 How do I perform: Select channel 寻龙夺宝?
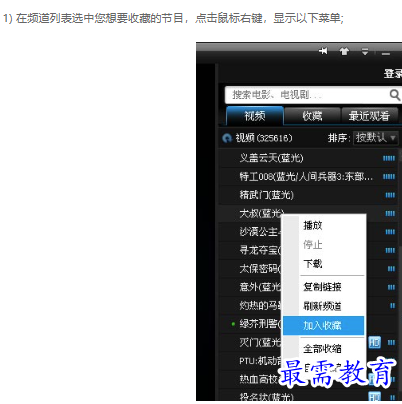[260, 250]
